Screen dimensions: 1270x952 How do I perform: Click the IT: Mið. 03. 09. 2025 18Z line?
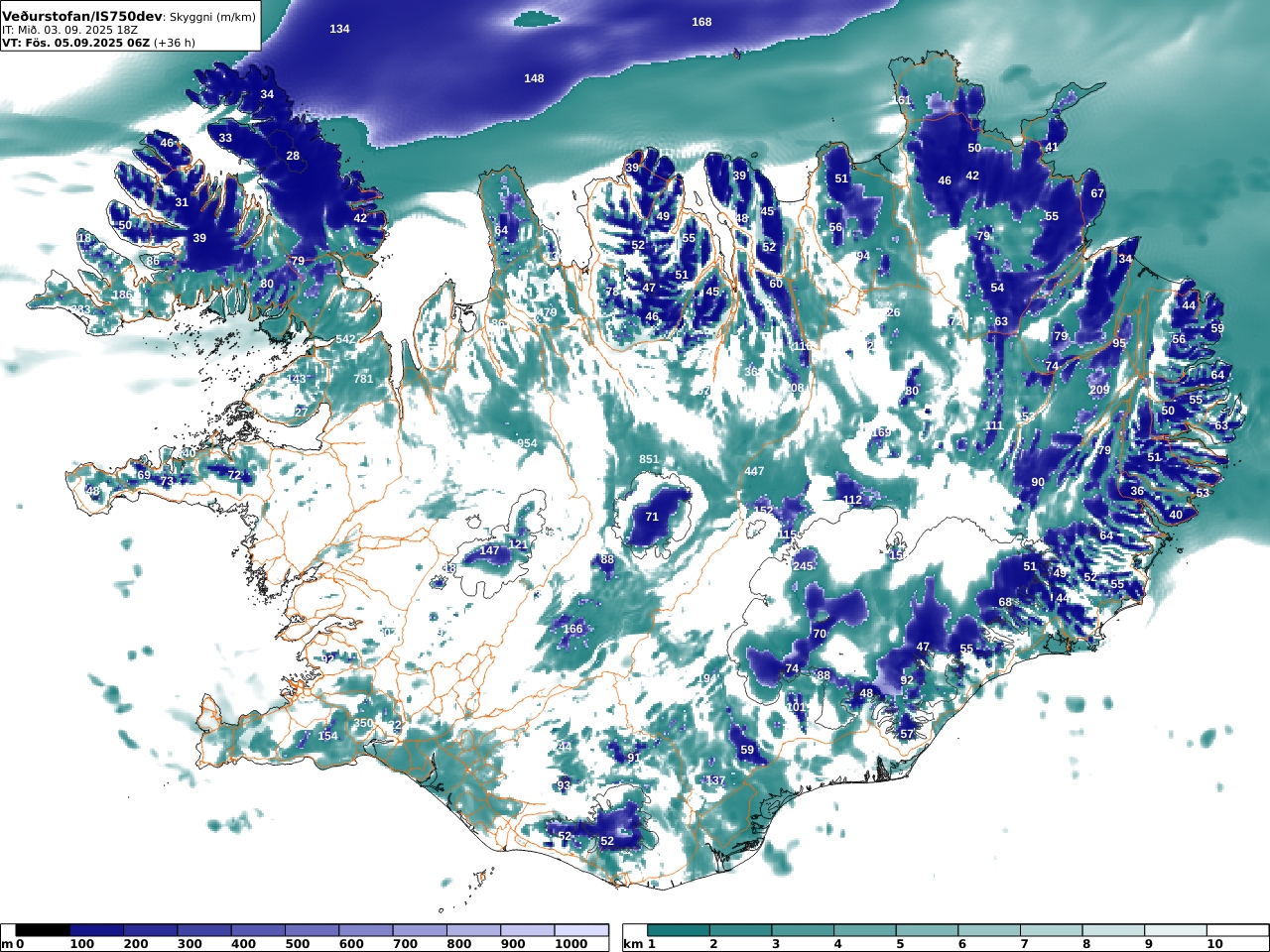(x=69, y=30)
